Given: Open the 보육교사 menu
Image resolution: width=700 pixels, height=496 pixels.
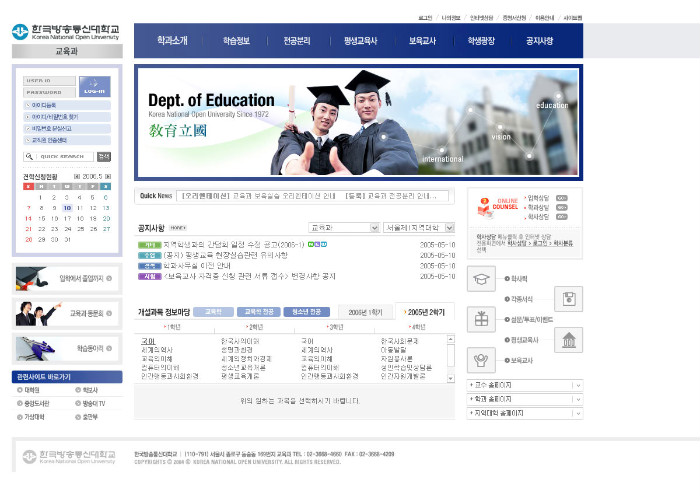Looking at the screenshot, I should (422, 41).
